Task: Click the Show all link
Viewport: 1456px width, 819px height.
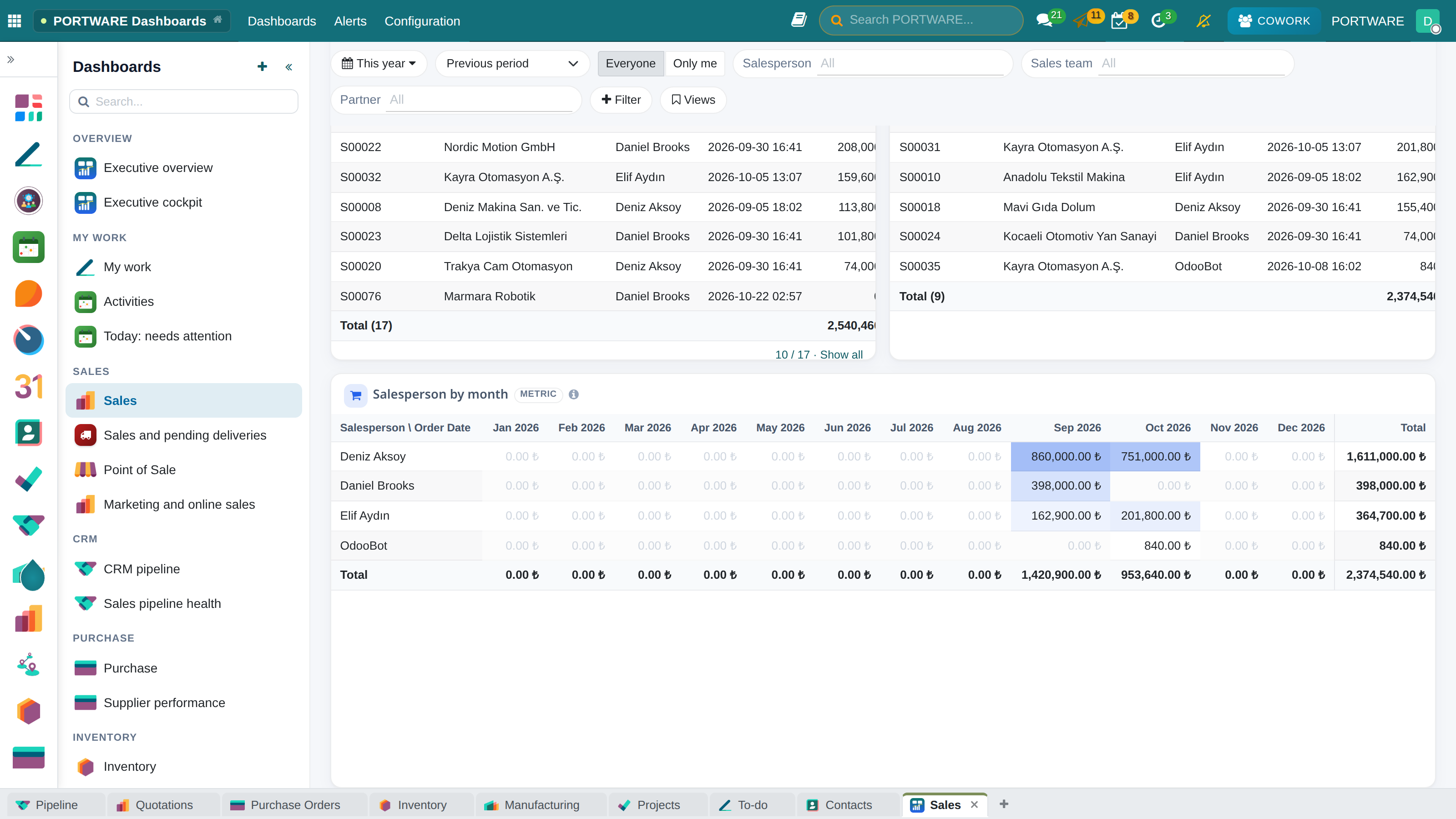Action: click(x=841, y=354)
